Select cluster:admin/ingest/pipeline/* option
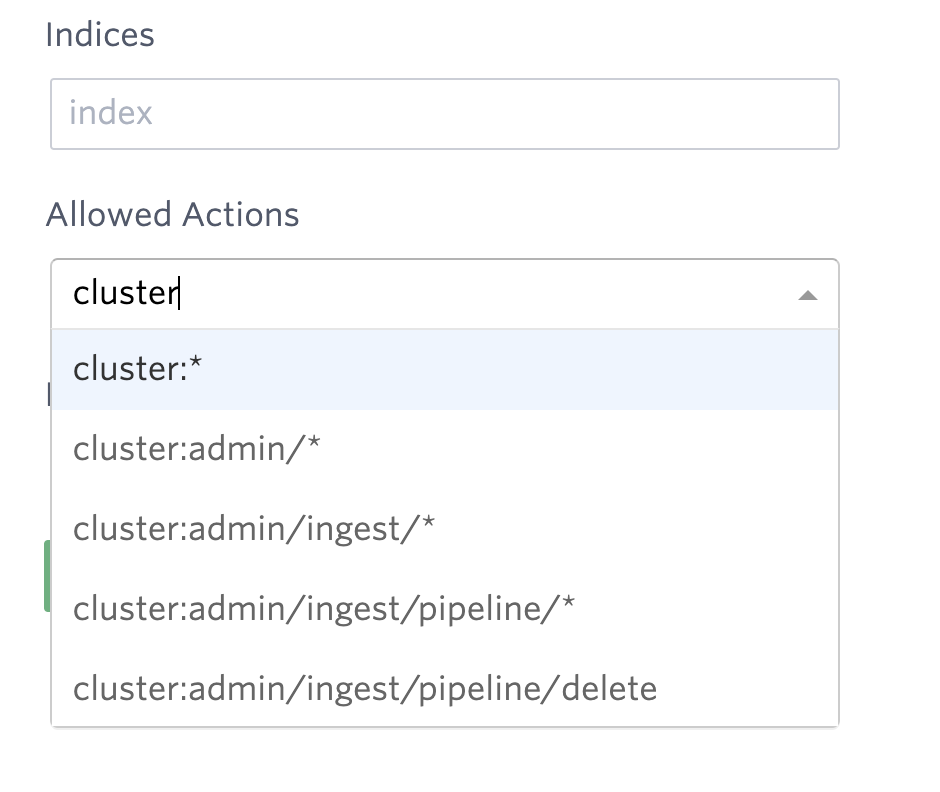The image size is (940, 792). tap(323, 608)
